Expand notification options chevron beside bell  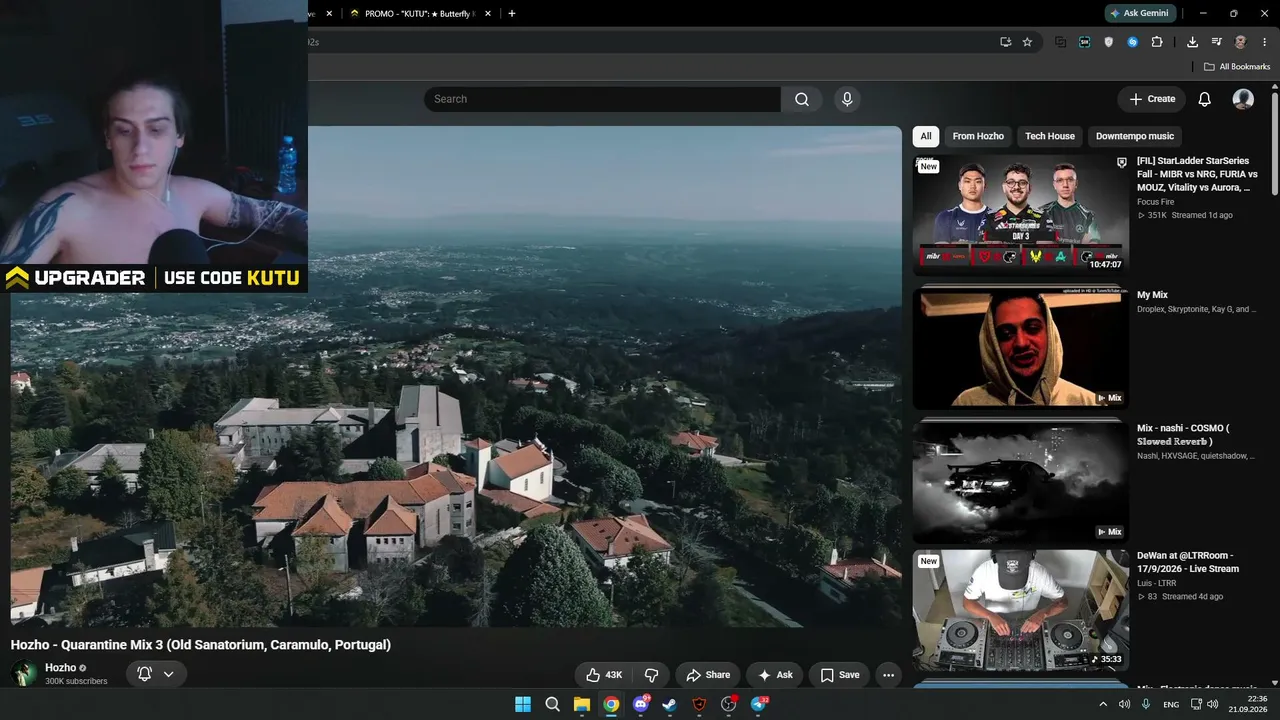point(168,674)
